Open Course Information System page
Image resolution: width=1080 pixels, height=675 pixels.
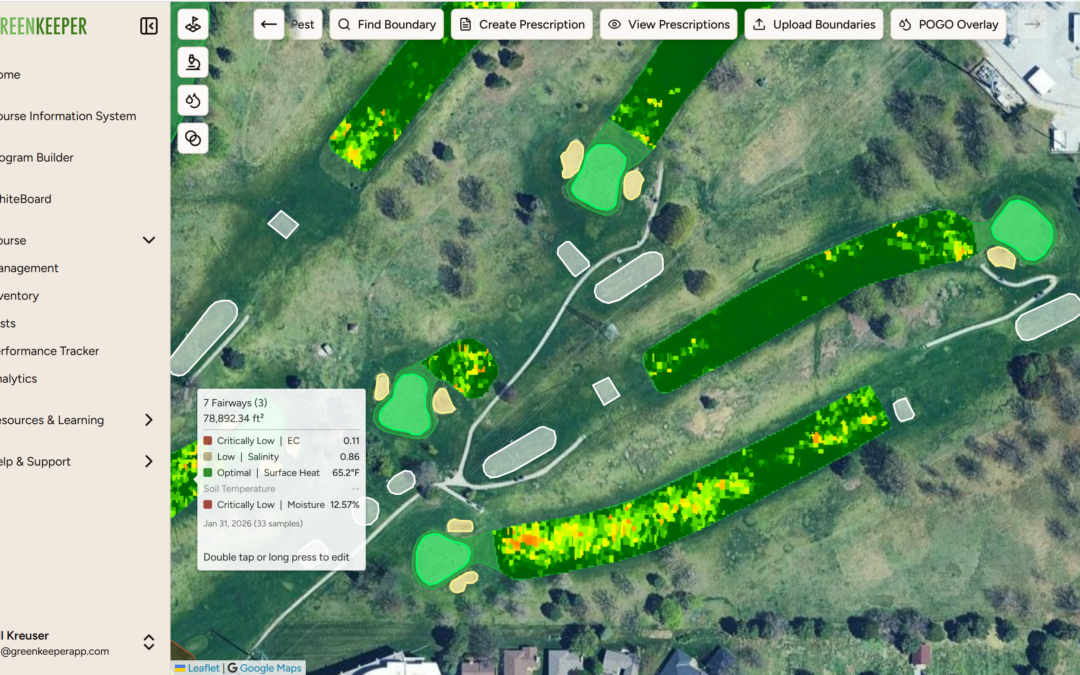(68, 116)
